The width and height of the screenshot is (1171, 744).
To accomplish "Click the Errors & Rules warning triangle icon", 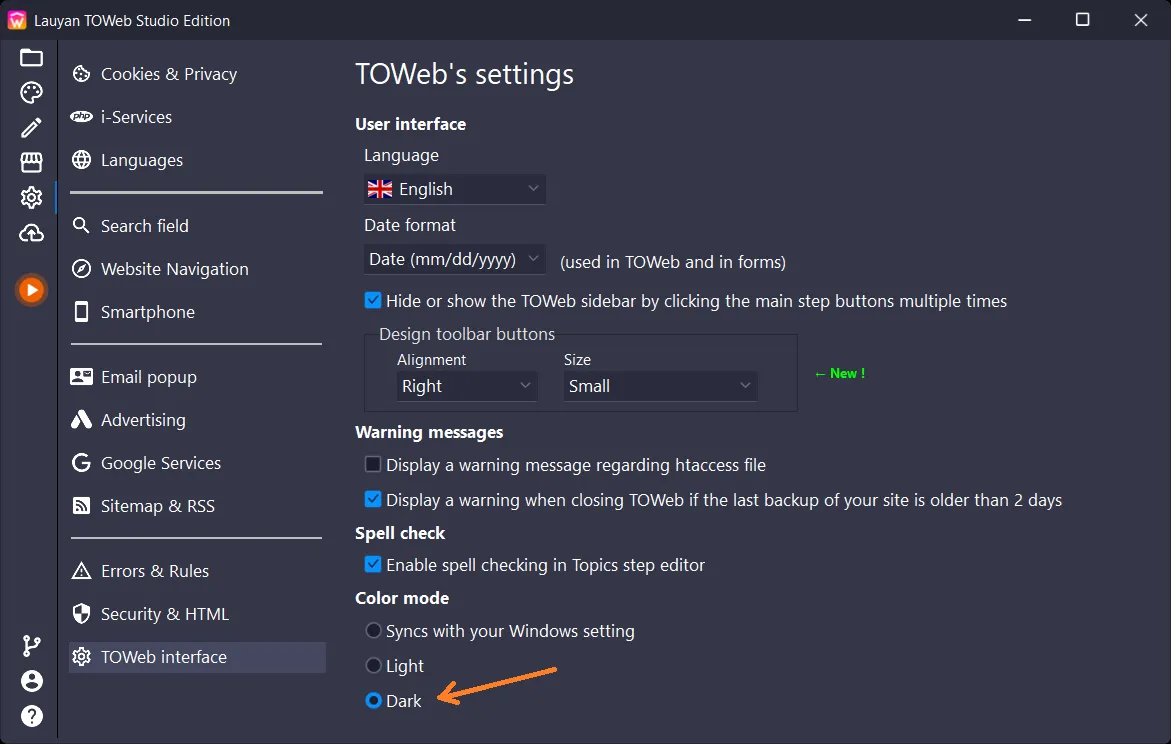I will click(x=81, y=571).
